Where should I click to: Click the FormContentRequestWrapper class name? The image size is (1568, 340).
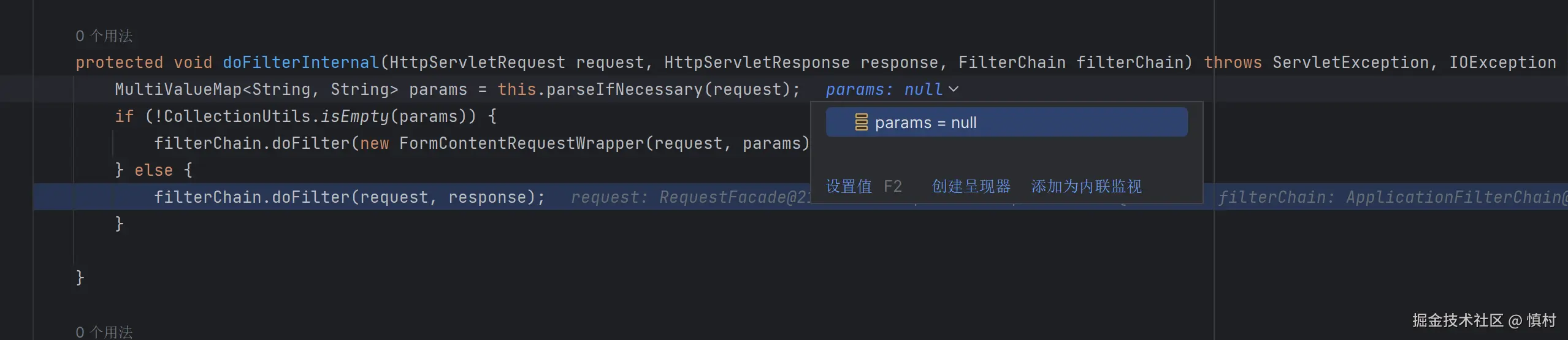point(521,143)
